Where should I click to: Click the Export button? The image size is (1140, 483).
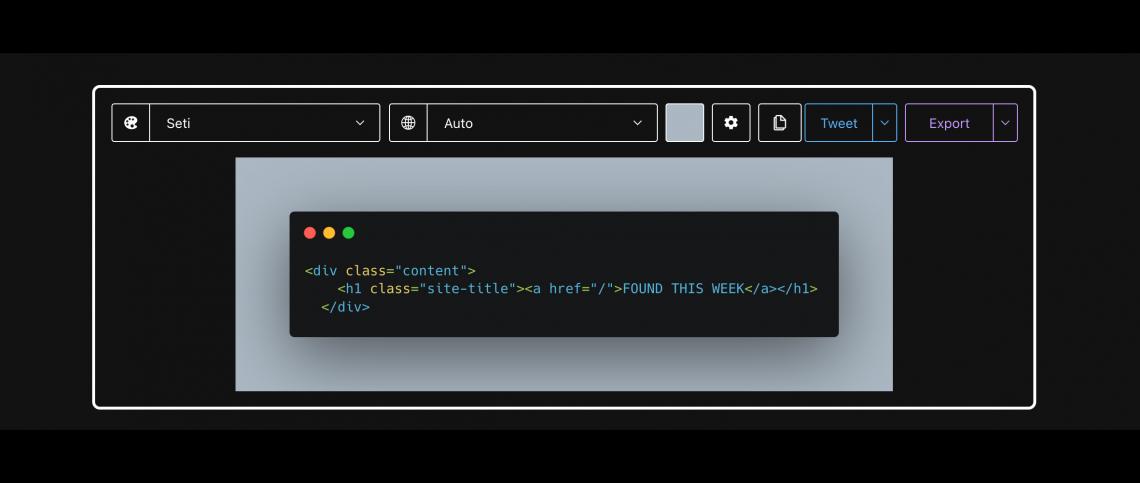click(950, 123)
